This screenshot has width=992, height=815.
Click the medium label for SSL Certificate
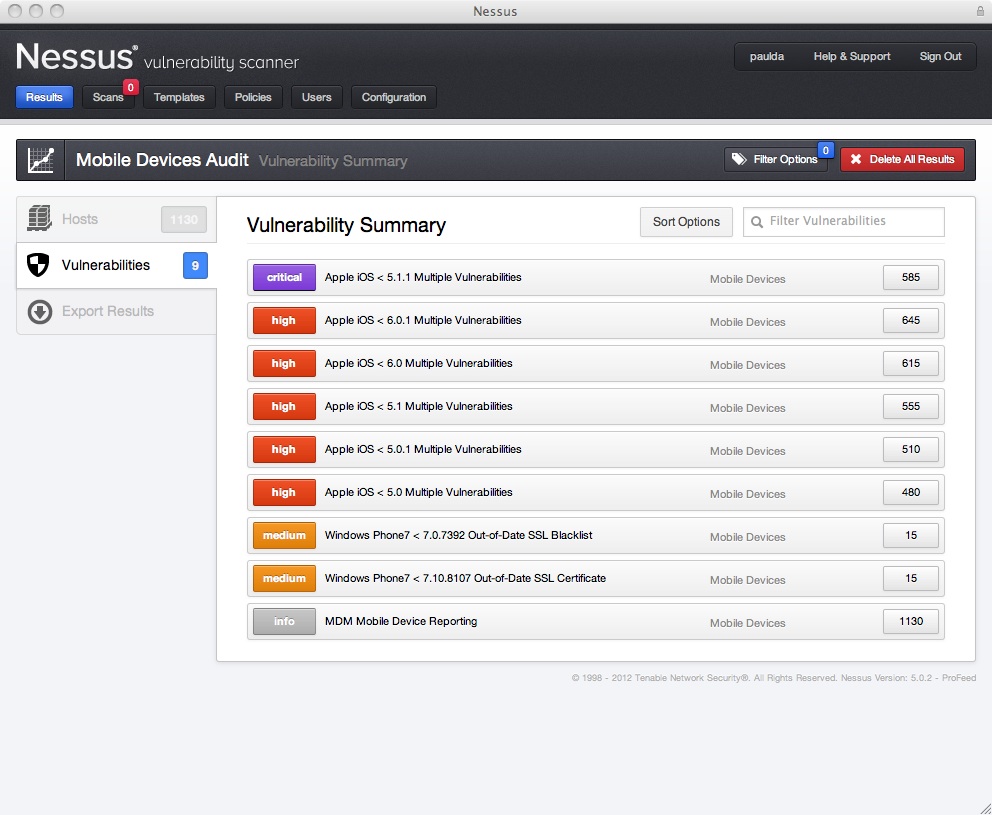click(x=284, y=578)
